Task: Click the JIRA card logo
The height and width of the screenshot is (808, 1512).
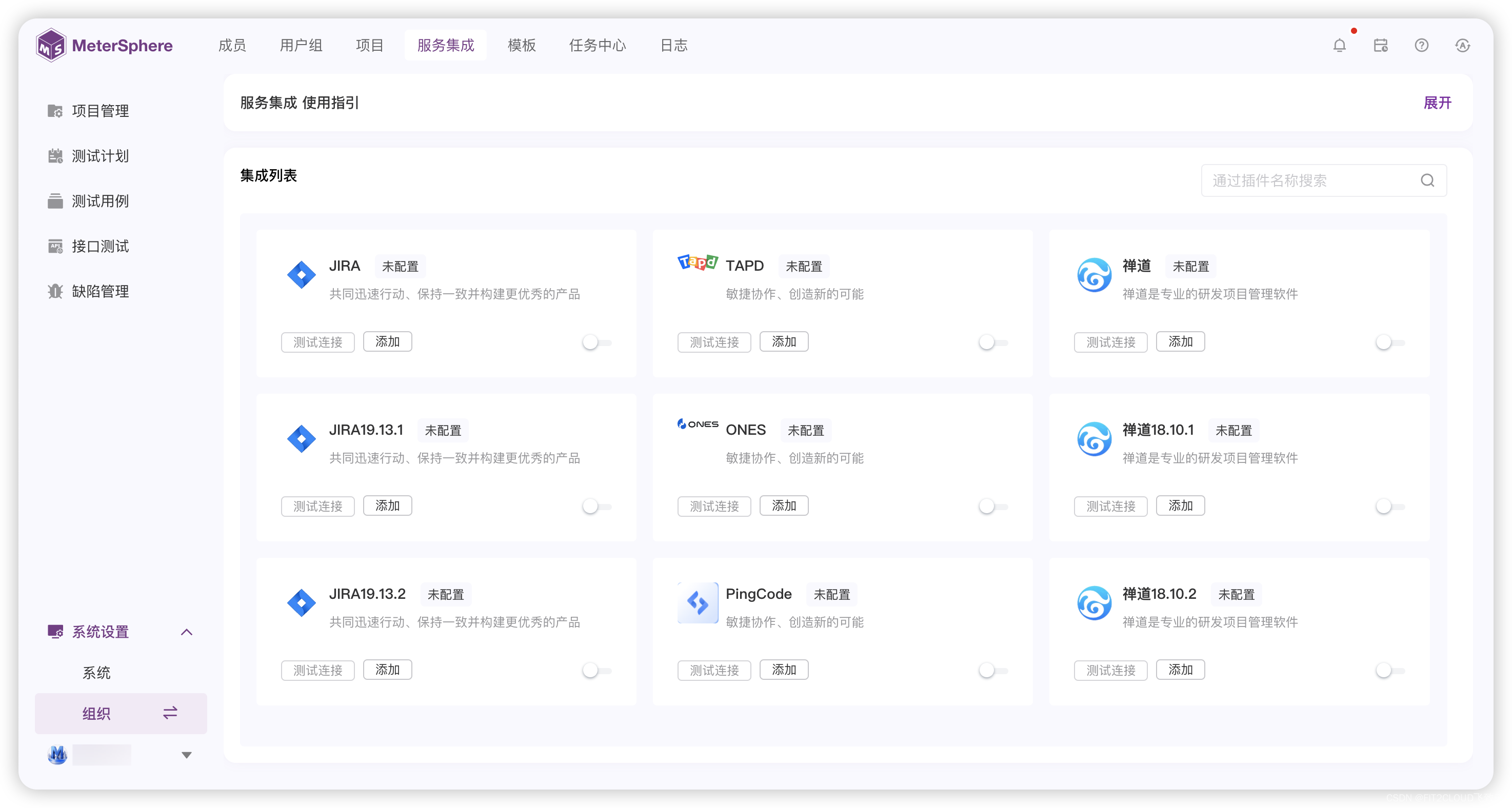Action: (x=301, y=275)
